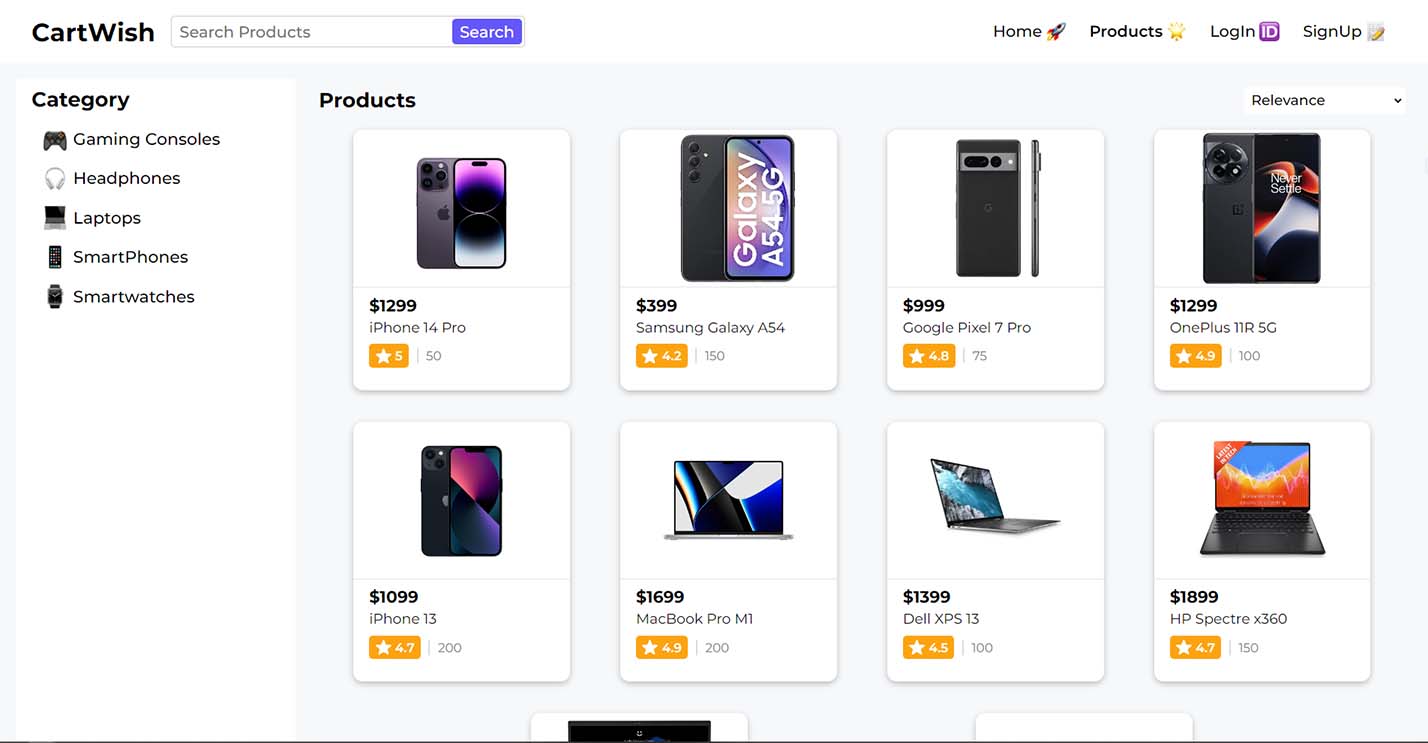
Task: Click the HP Spectre x360 product name
Action: (1228, 619)
